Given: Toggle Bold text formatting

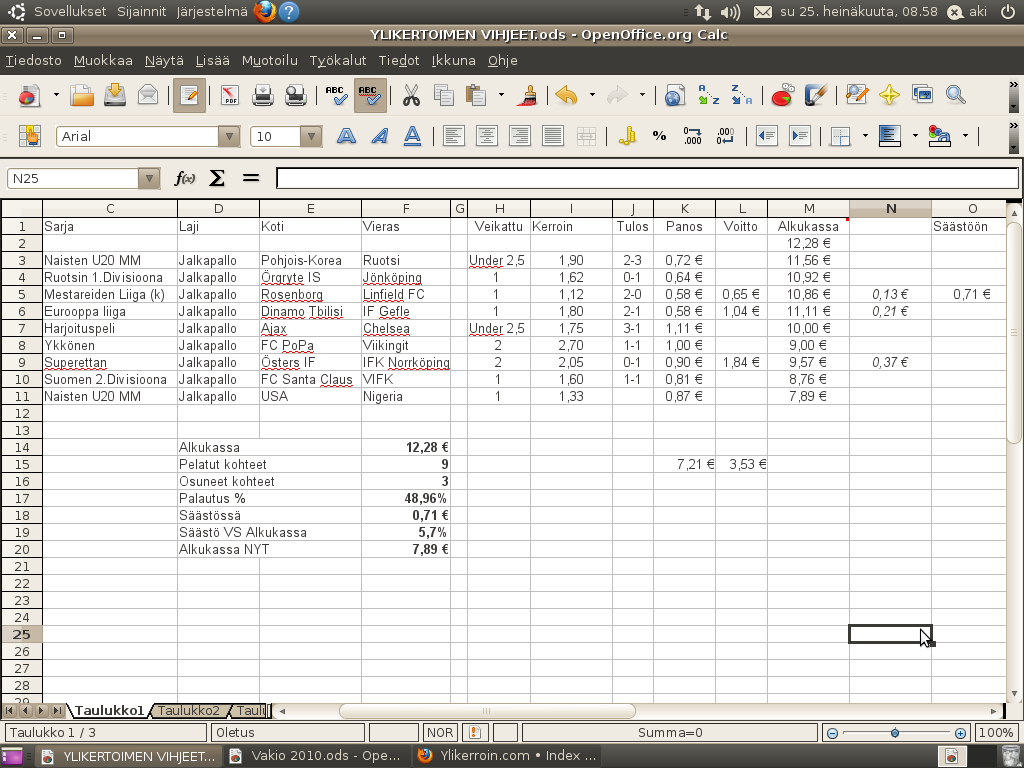Looking at the screenshot, I should coord(346,136).
